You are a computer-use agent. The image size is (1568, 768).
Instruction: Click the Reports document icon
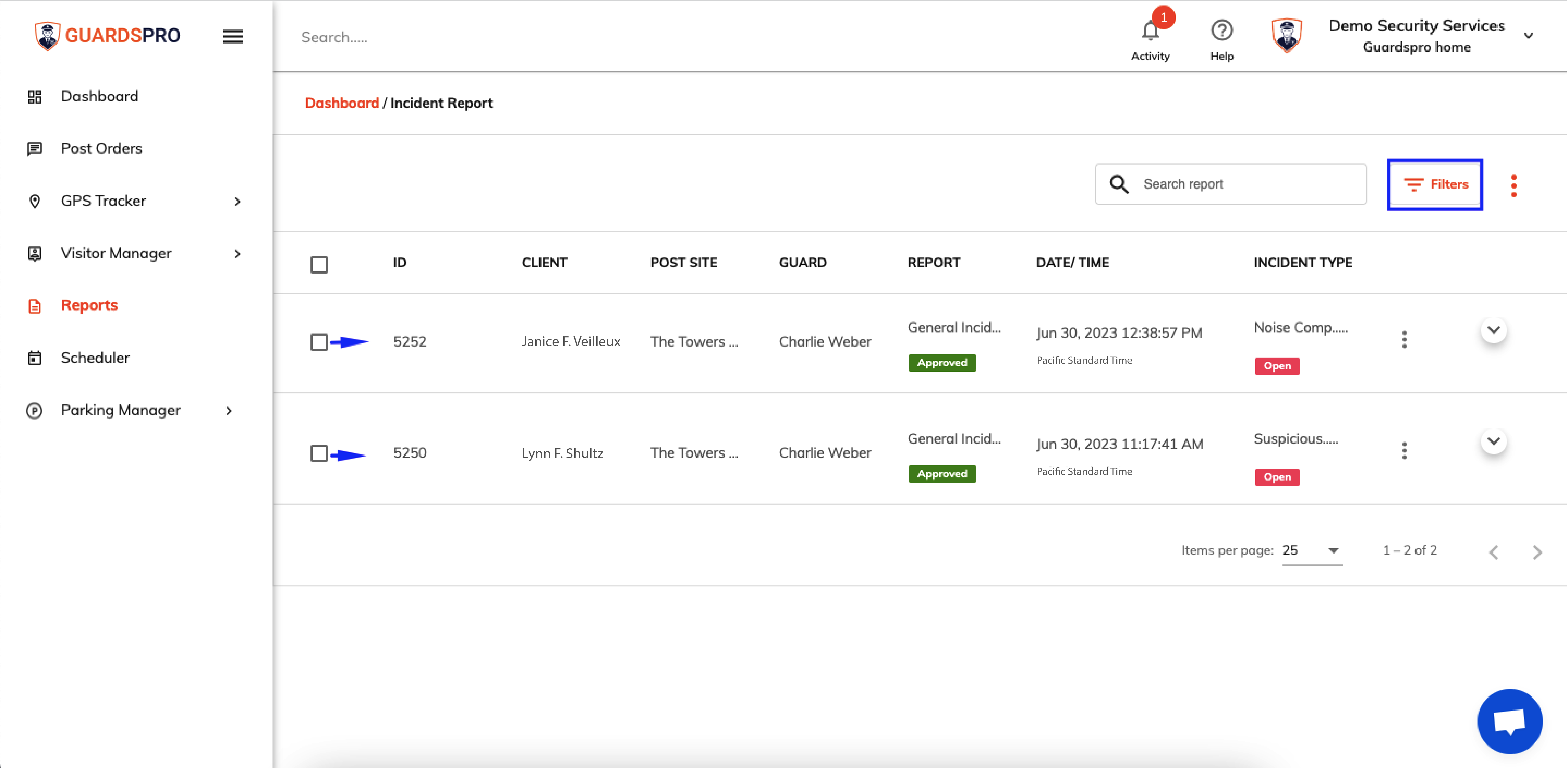(x=35, y=306)
